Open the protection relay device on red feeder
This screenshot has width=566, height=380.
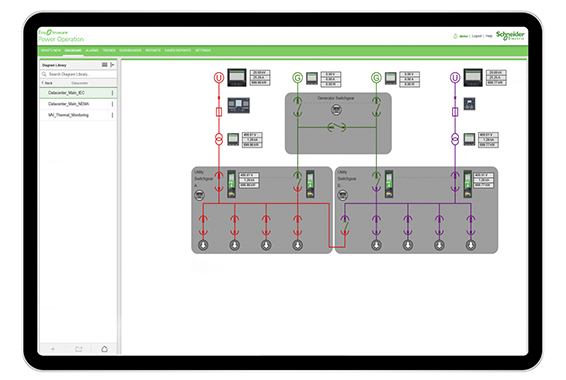coord(239,105)
